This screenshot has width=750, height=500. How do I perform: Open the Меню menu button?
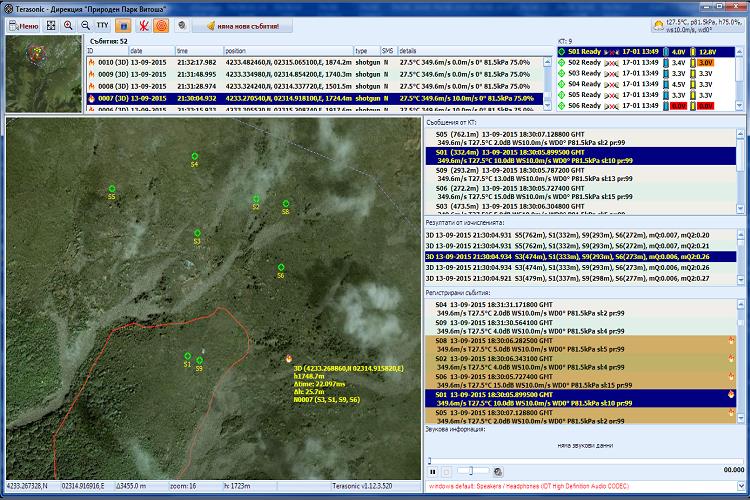click(x=24, y=26)
